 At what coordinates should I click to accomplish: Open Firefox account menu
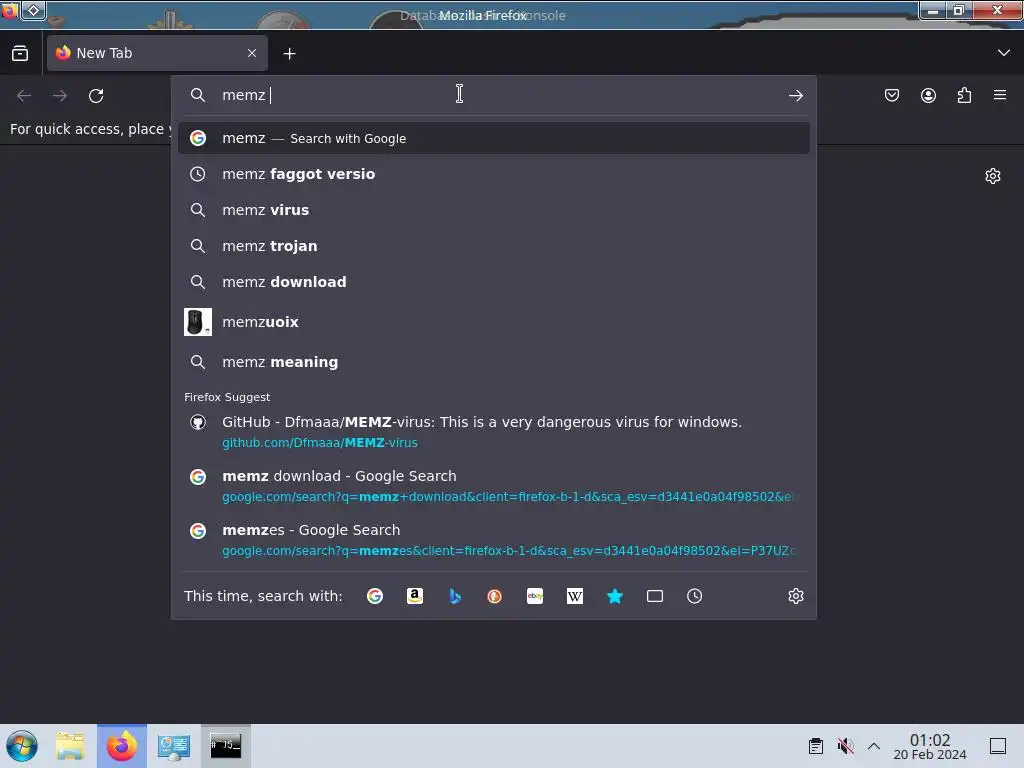[928, 95]
